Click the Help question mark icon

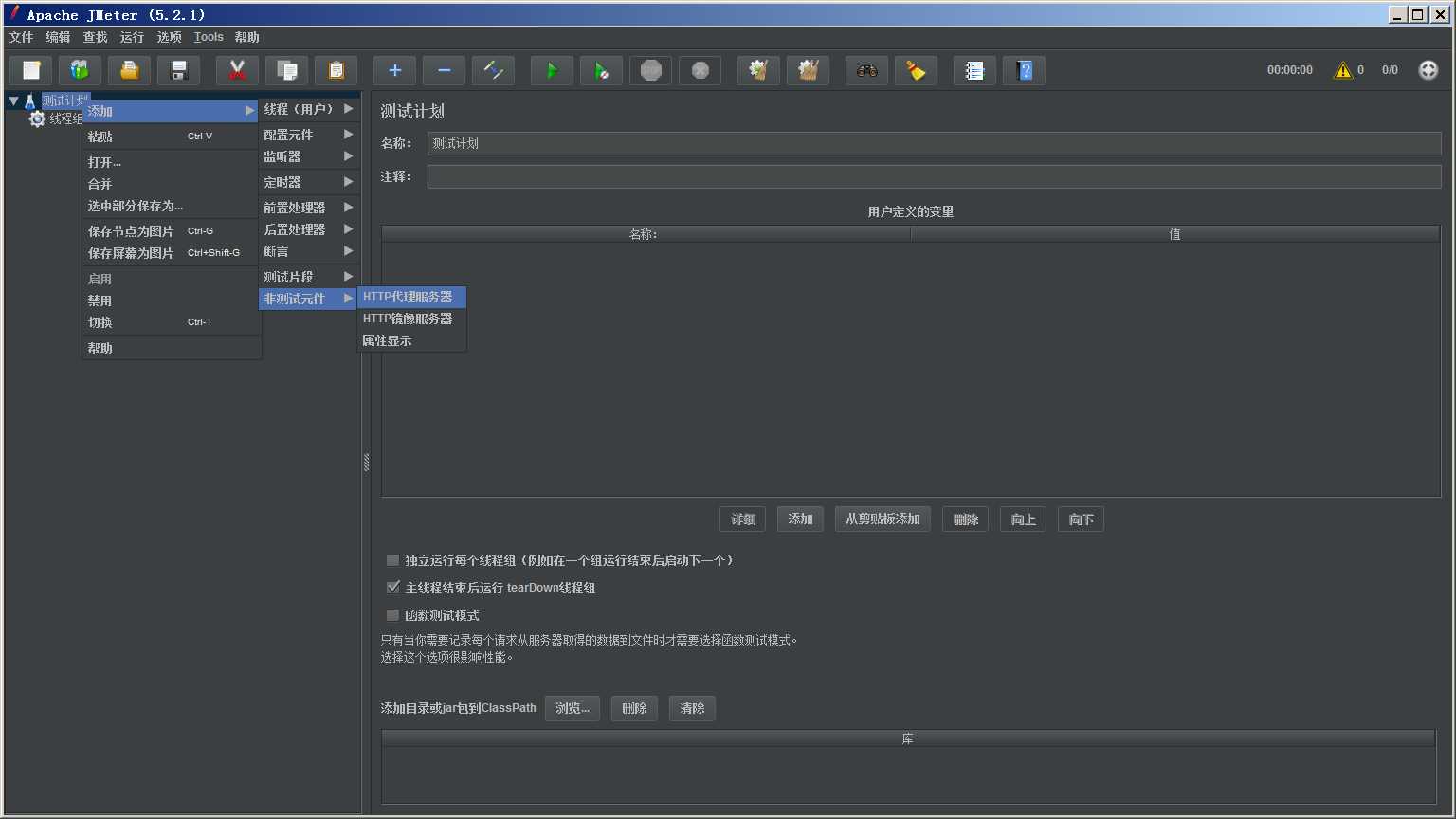click(1024, 70)
